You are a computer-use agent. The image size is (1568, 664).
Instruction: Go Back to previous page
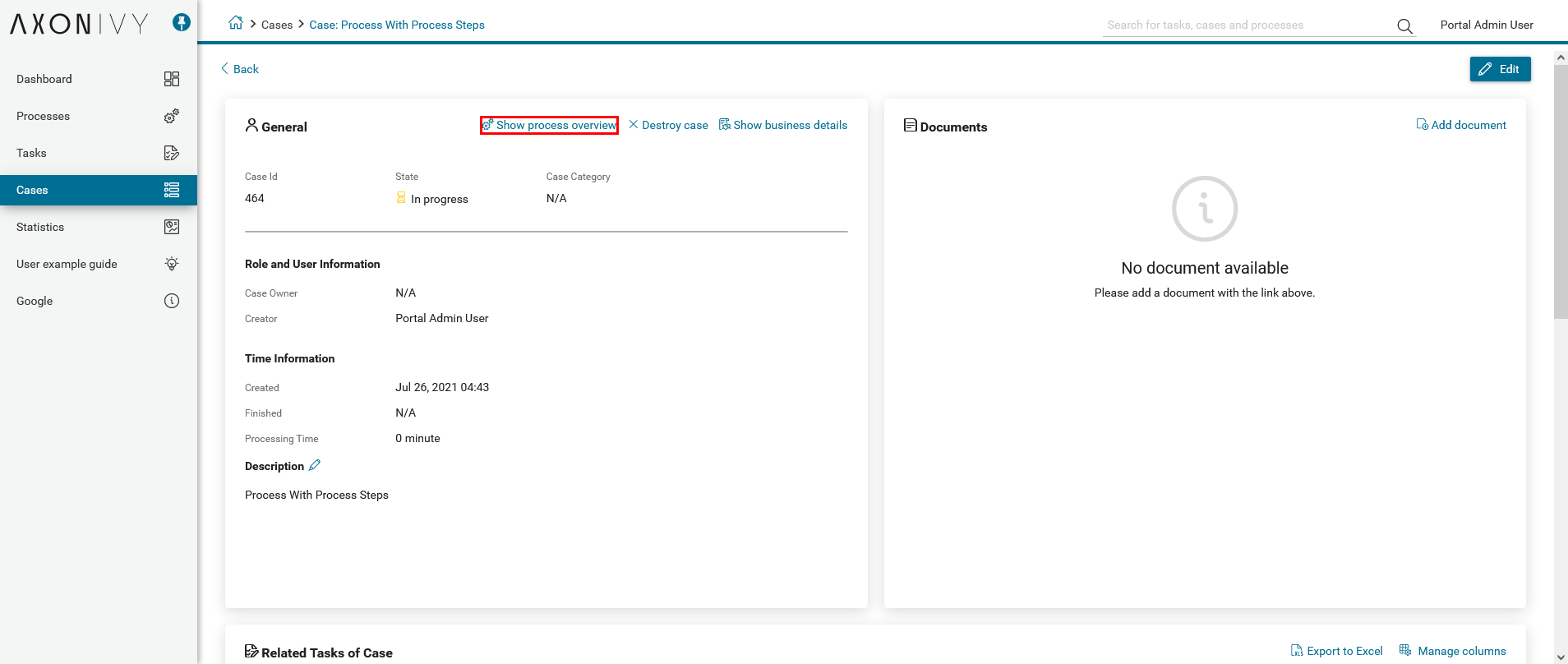pos(240,69)
